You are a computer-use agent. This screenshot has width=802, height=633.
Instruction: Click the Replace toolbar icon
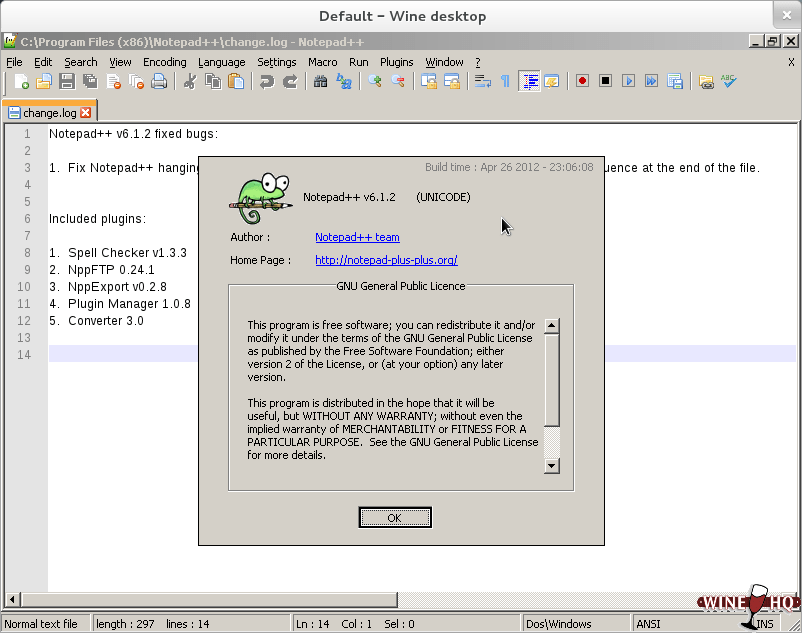pyautogui.click(x=344, y=81)
